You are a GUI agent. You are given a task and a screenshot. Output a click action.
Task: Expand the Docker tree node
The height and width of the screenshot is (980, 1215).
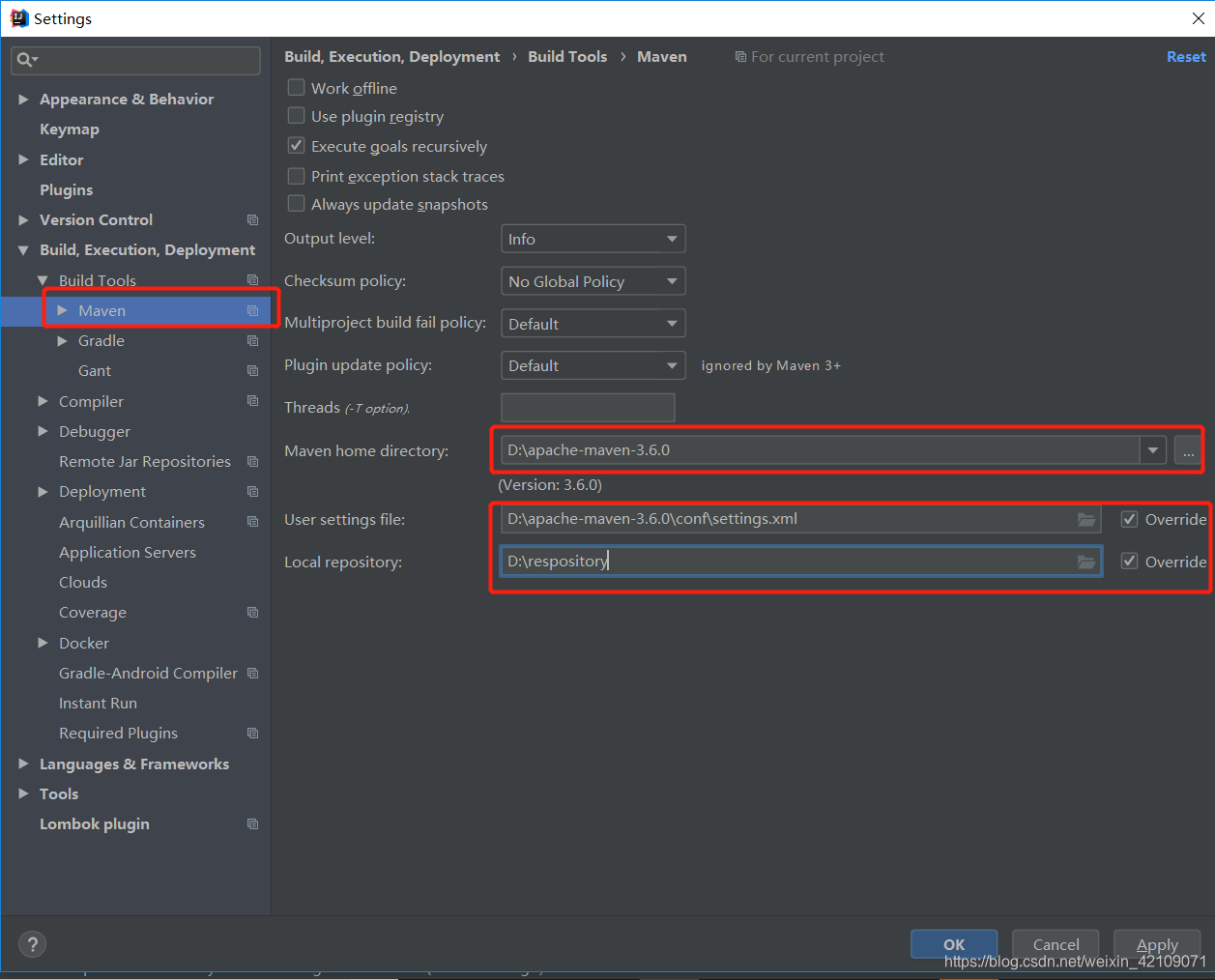(43, 643)
